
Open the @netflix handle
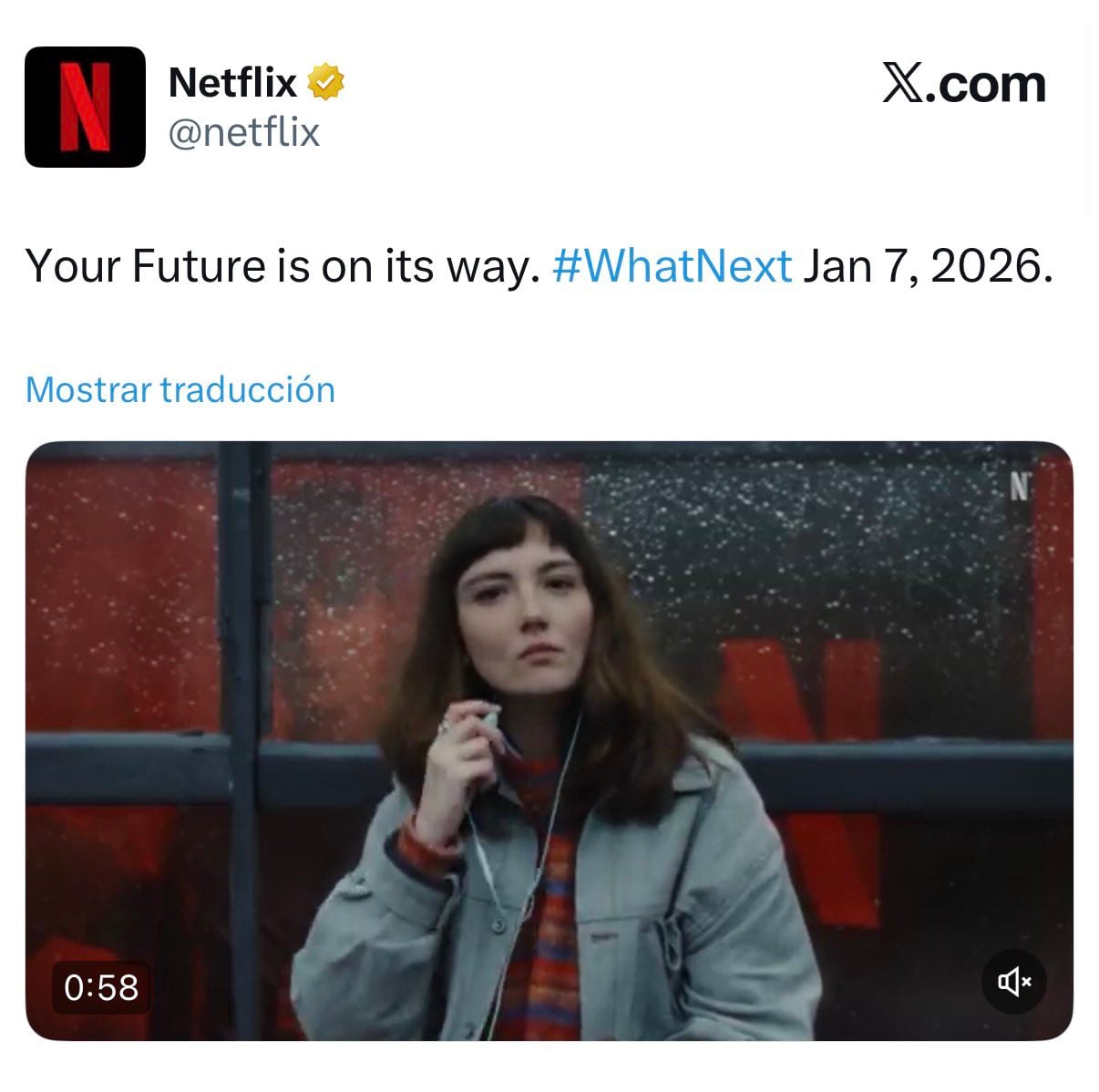[244, 133]
